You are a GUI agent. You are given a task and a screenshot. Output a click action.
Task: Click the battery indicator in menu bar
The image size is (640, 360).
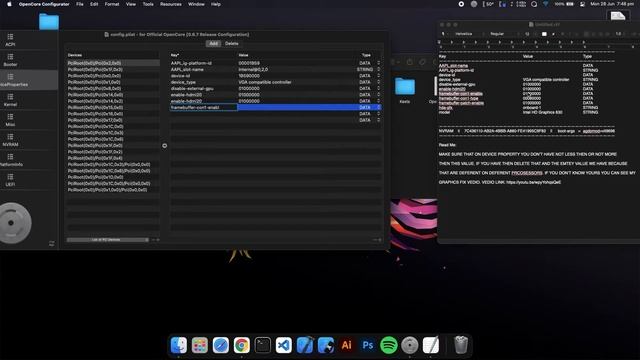pos(564,4)
